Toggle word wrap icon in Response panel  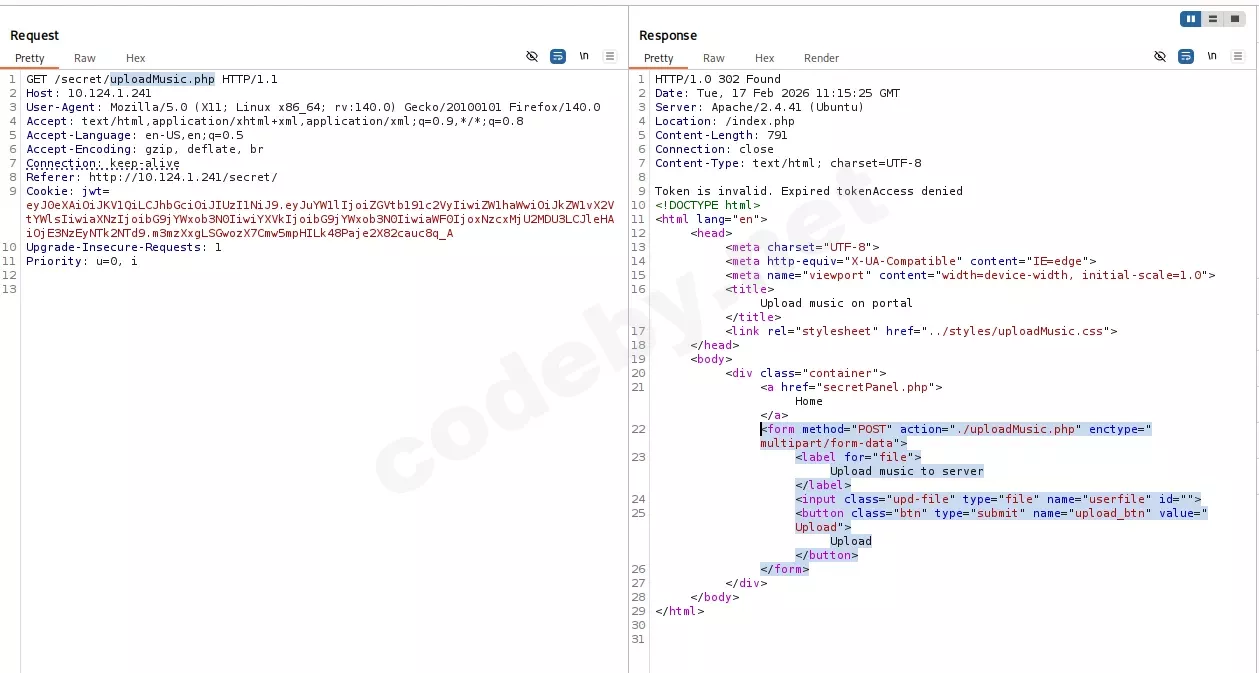pyautogui.click(x=1186, y=57)
